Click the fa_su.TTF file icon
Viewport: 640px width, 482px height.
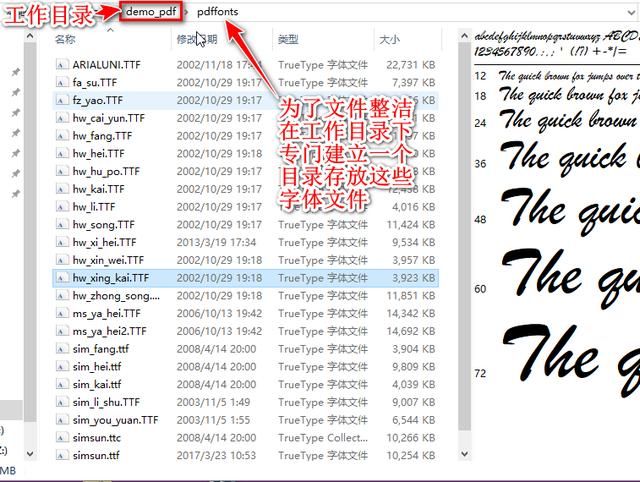62,82
